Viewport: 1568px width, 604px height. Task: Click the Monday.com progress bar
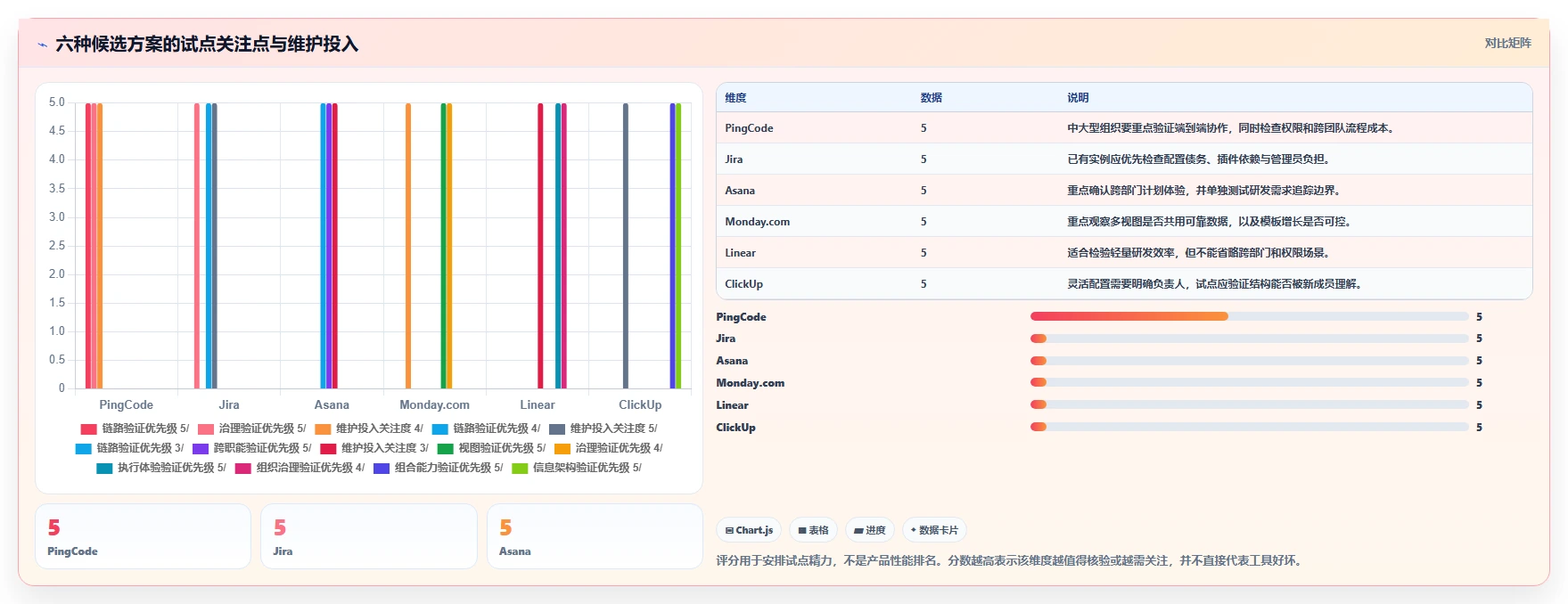point(1249,383)
